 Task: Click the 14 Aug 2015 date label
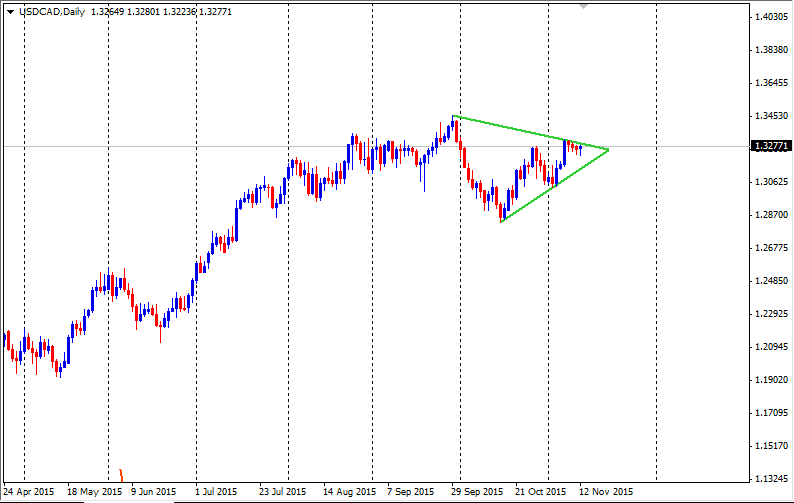click(349, 491)
